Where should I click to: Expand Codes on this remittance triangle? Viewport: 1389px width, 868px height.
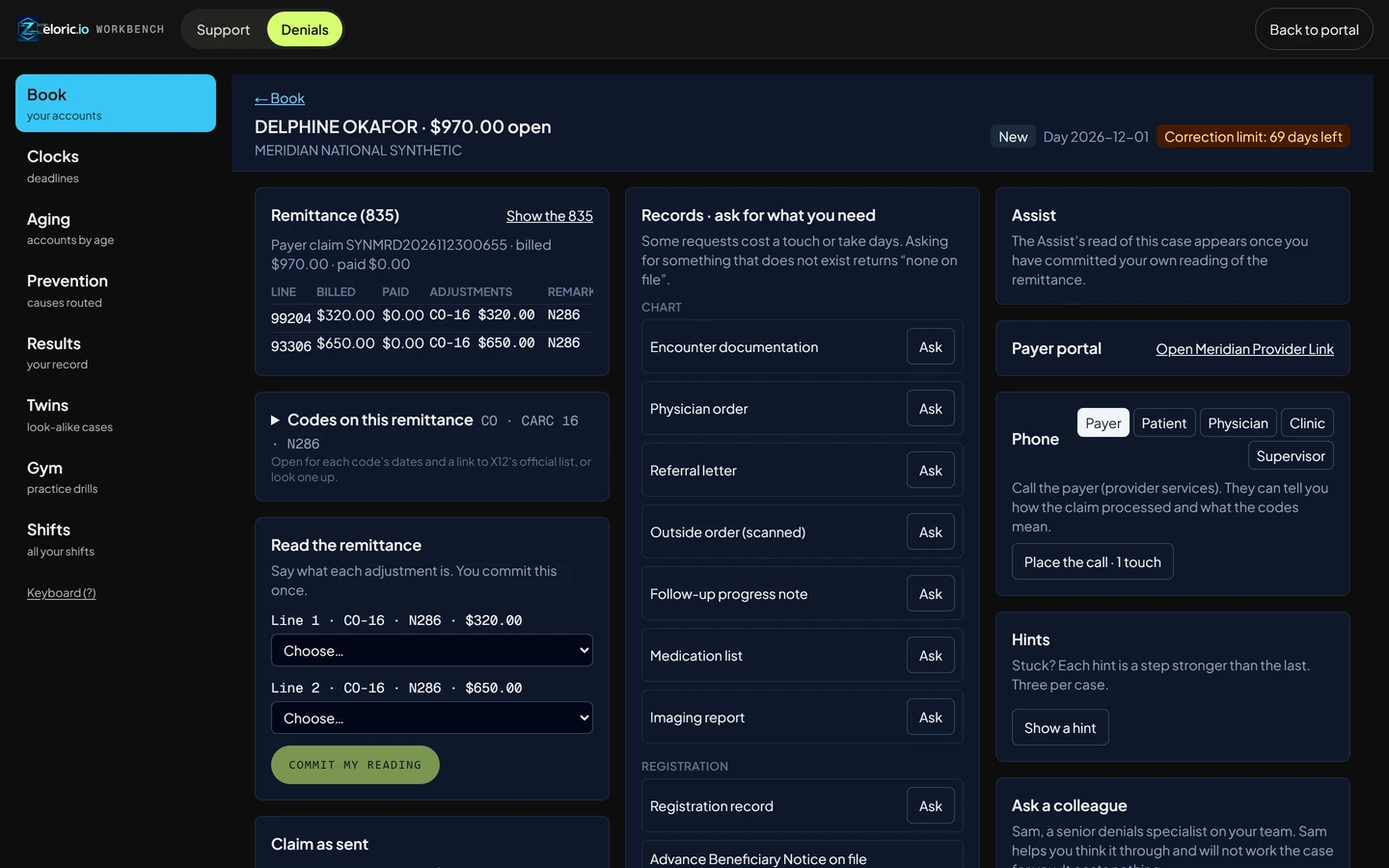275,420
